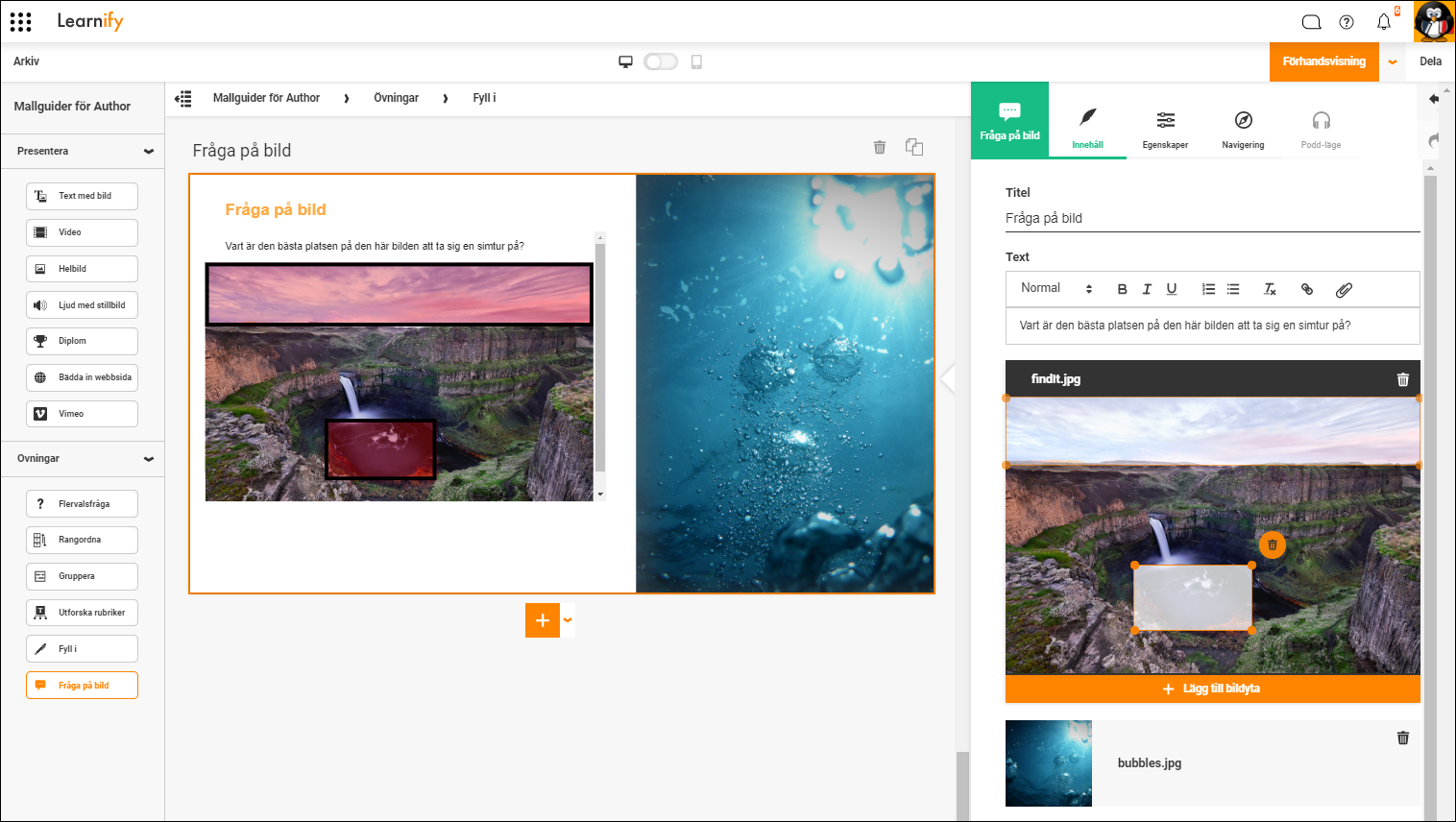Add Helbild template

(x=82, y=269)
